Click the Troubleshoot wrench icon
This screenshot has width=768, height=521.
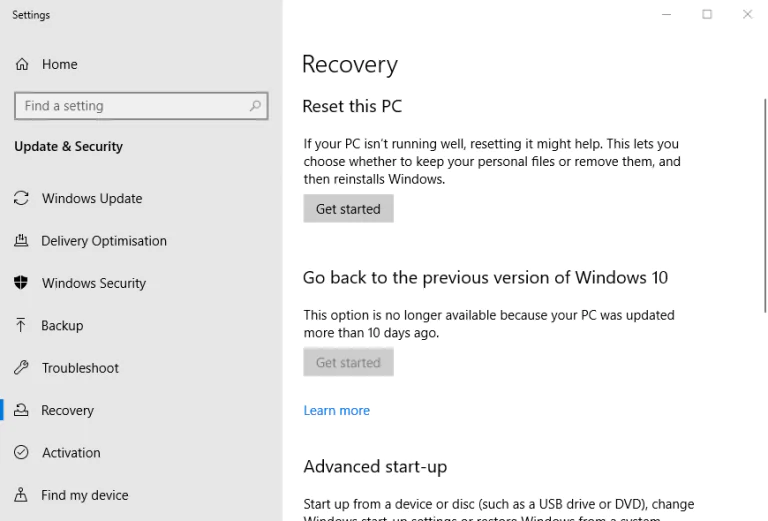[21, 368]
